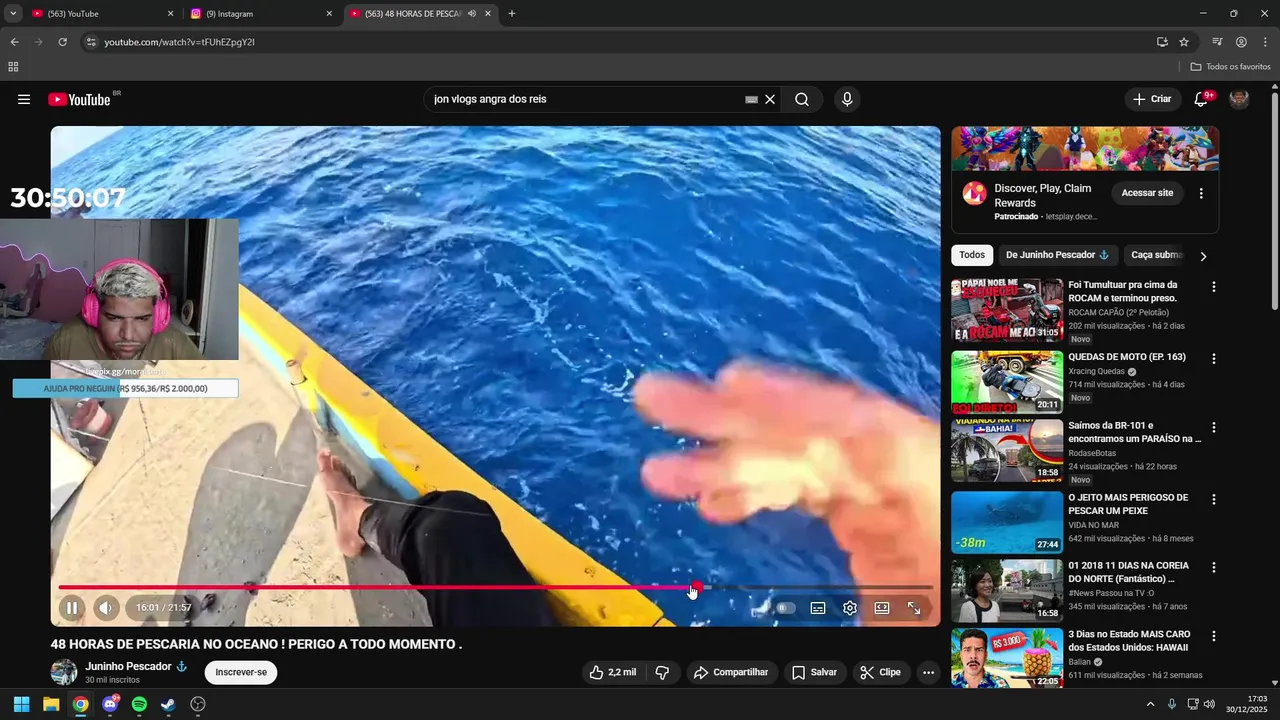
Task: Click the red progress bar scrubber
Action: click(x=695, y=587)
